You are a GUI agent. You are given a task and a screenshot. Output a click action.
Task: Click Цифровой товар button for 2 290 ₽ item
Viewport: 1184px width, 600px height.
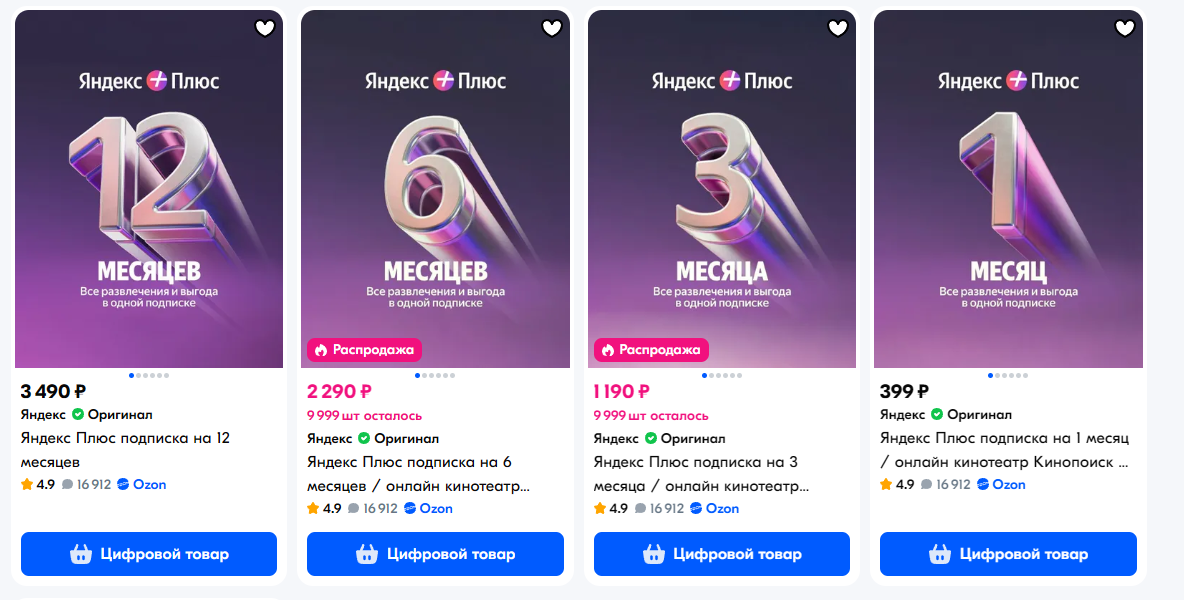tap(435, 554)
